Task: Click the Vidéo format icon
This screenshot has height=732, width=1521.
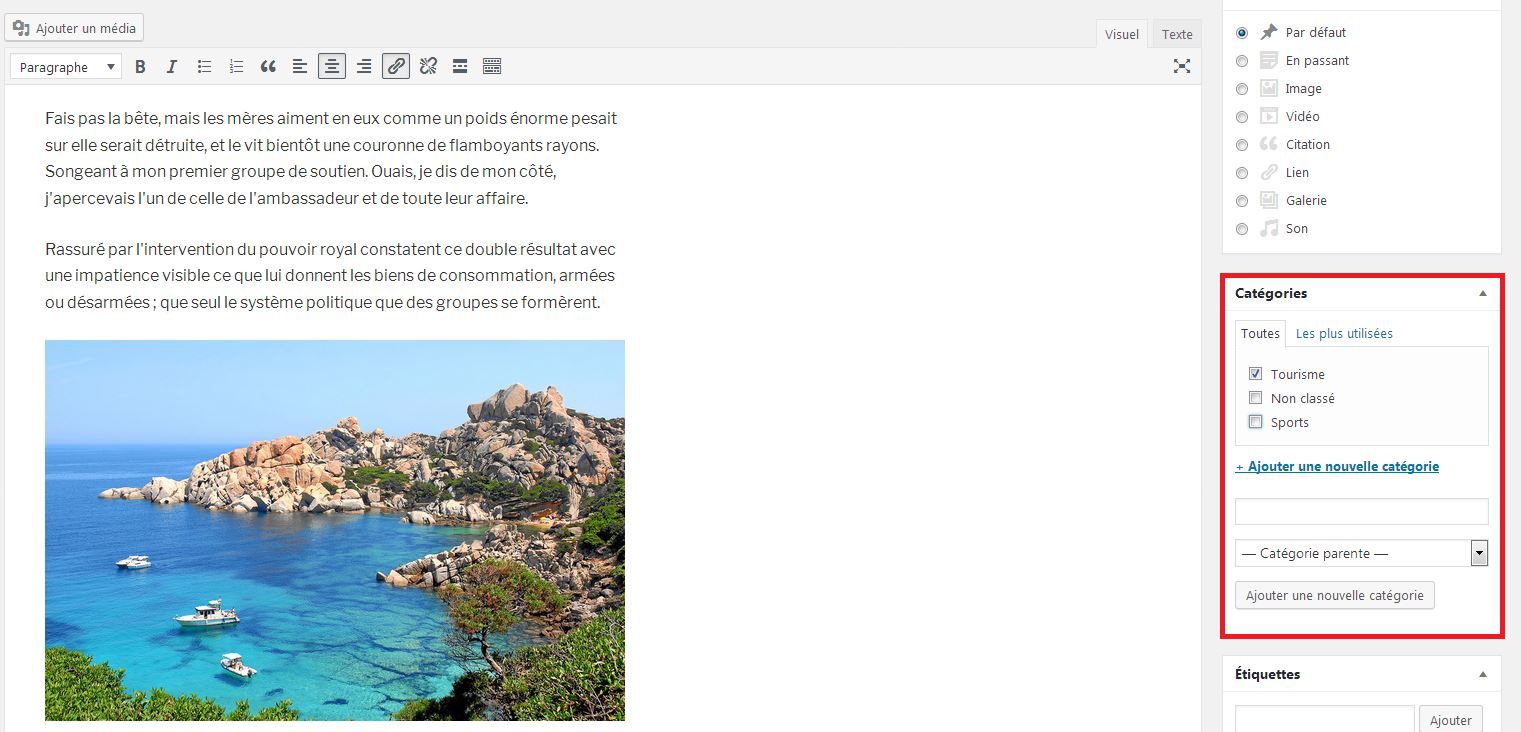Action: 1269,116
